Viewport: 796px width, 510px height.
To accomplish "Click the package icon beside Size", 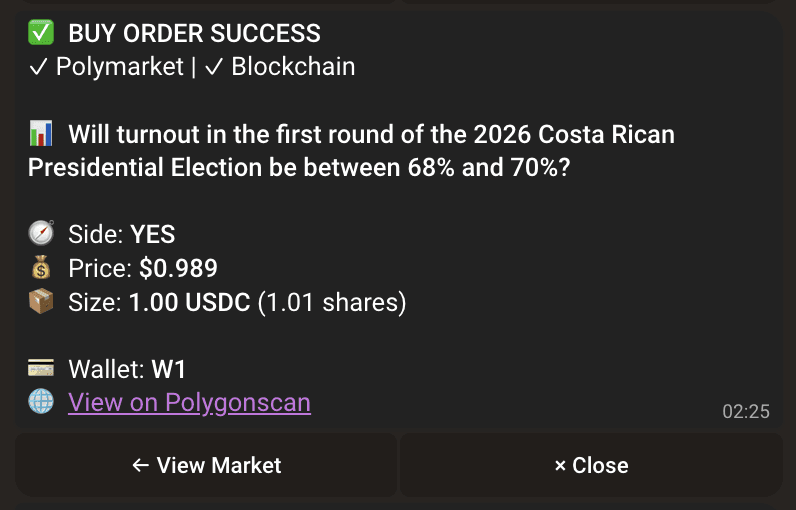I will click(x=41, y=301).
